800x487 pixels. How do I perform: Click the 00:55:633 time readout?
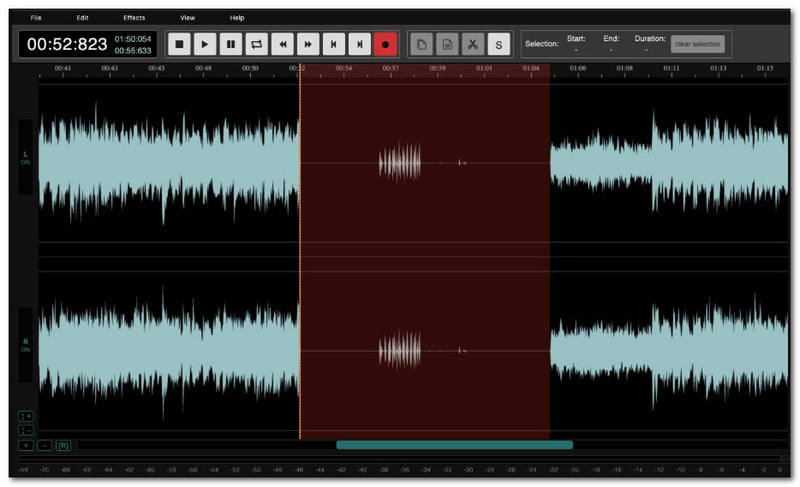[133, 50]
